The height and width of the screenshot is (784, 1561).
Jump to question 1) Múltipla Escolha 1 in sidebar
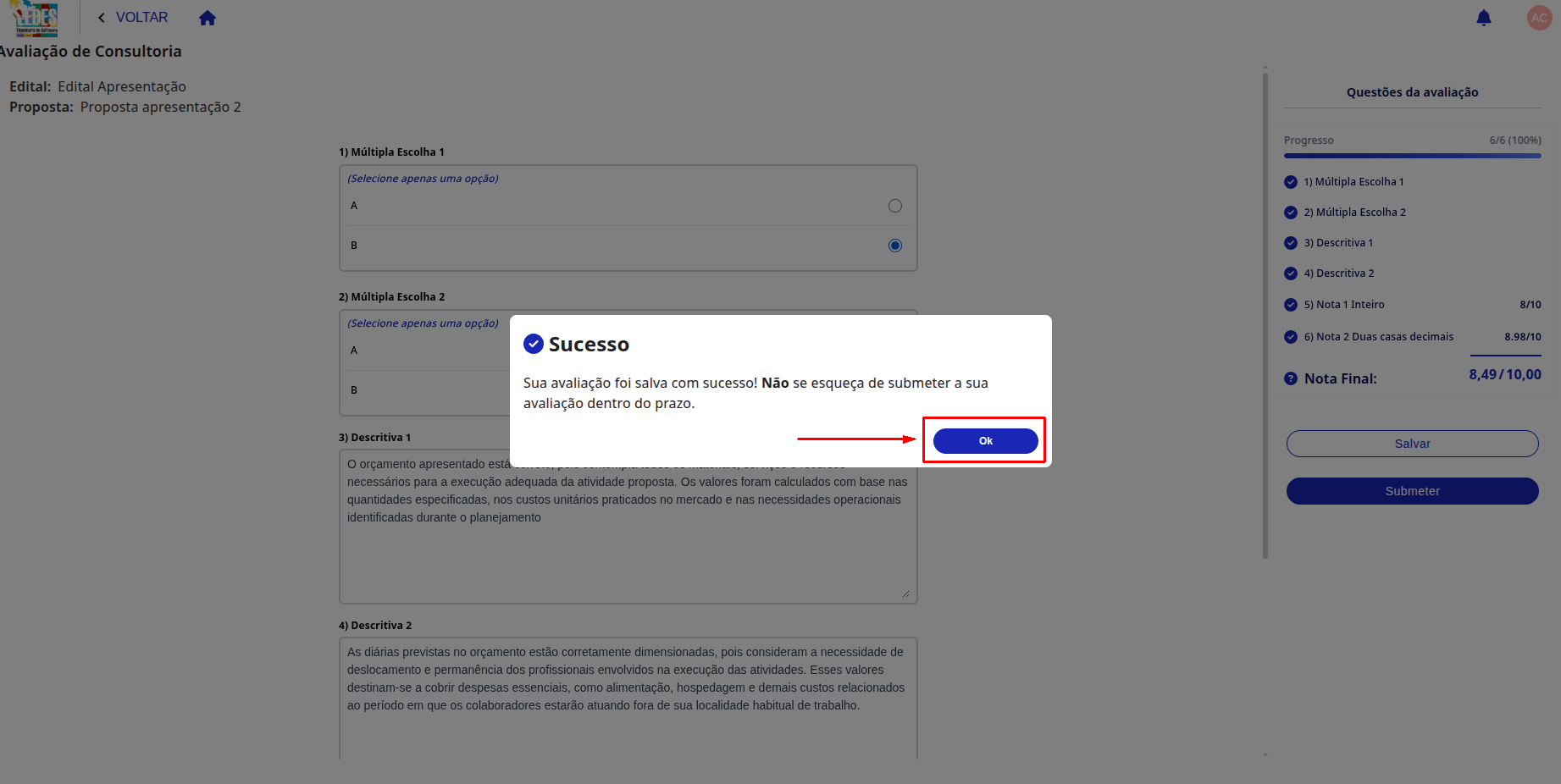tap(1353, 182)
